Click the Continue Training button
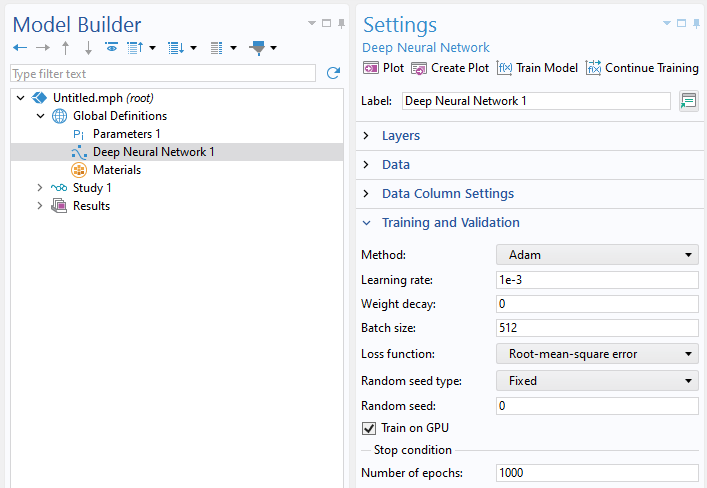 [x=642, y=68]
